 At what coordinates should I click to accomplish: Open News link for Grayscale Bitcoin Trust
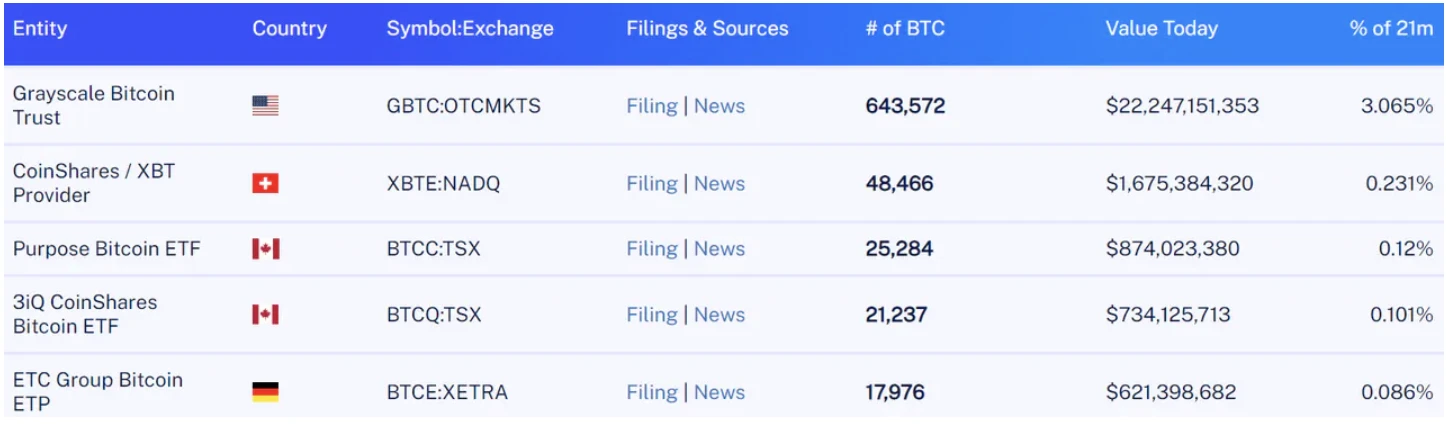[719, 106]
